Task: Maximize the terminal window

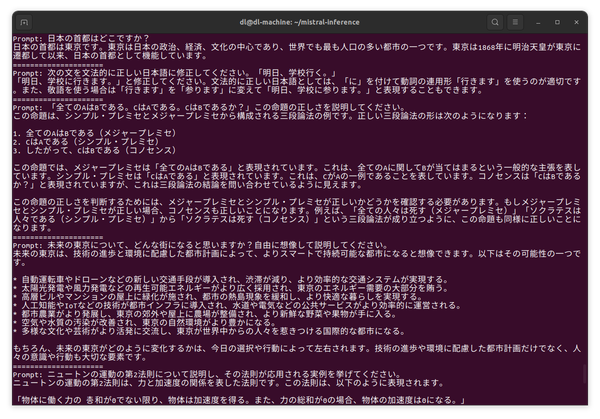Action: [557, 22]
